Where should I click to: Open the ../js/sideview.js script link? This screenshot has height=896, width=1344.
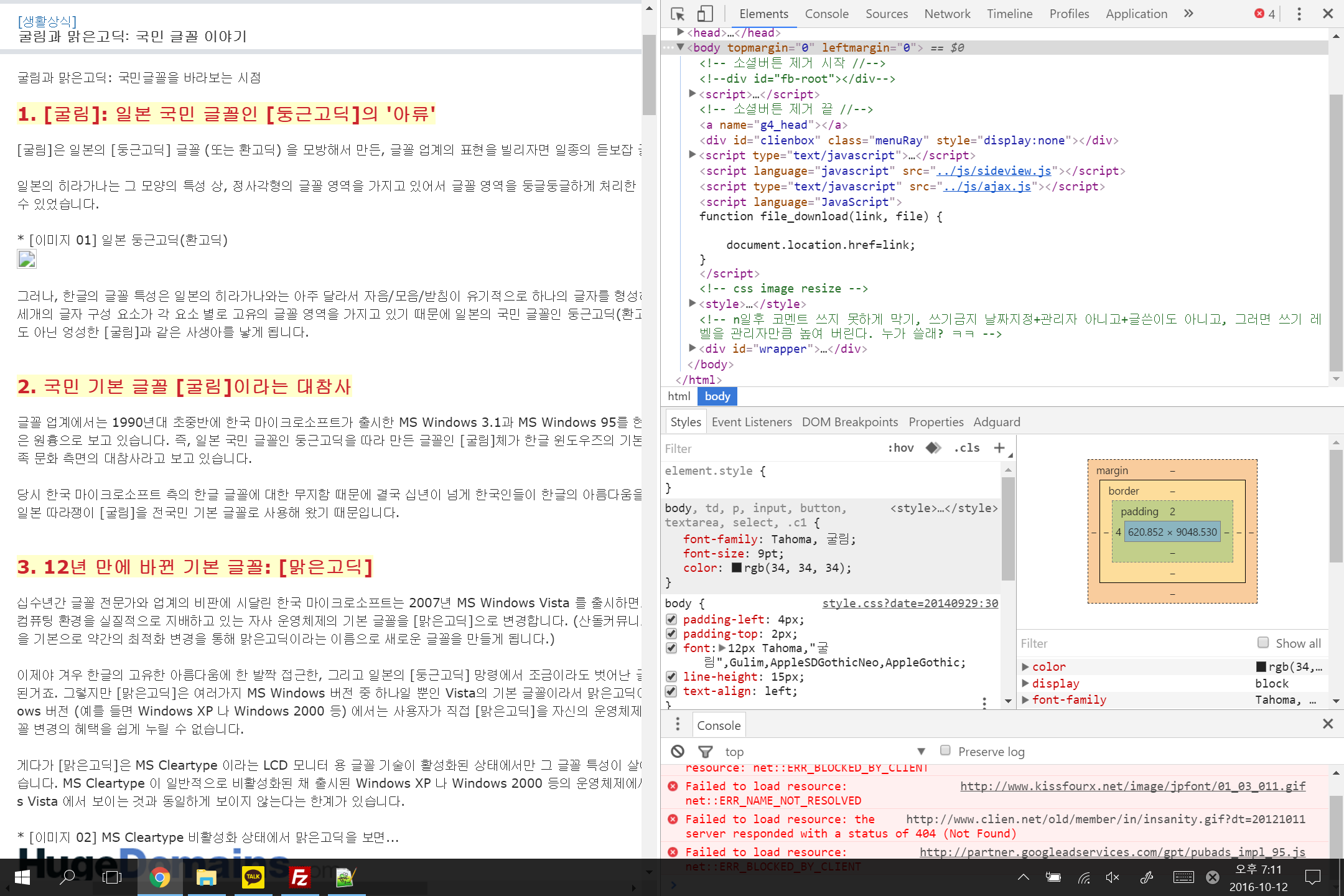point(994,171)
